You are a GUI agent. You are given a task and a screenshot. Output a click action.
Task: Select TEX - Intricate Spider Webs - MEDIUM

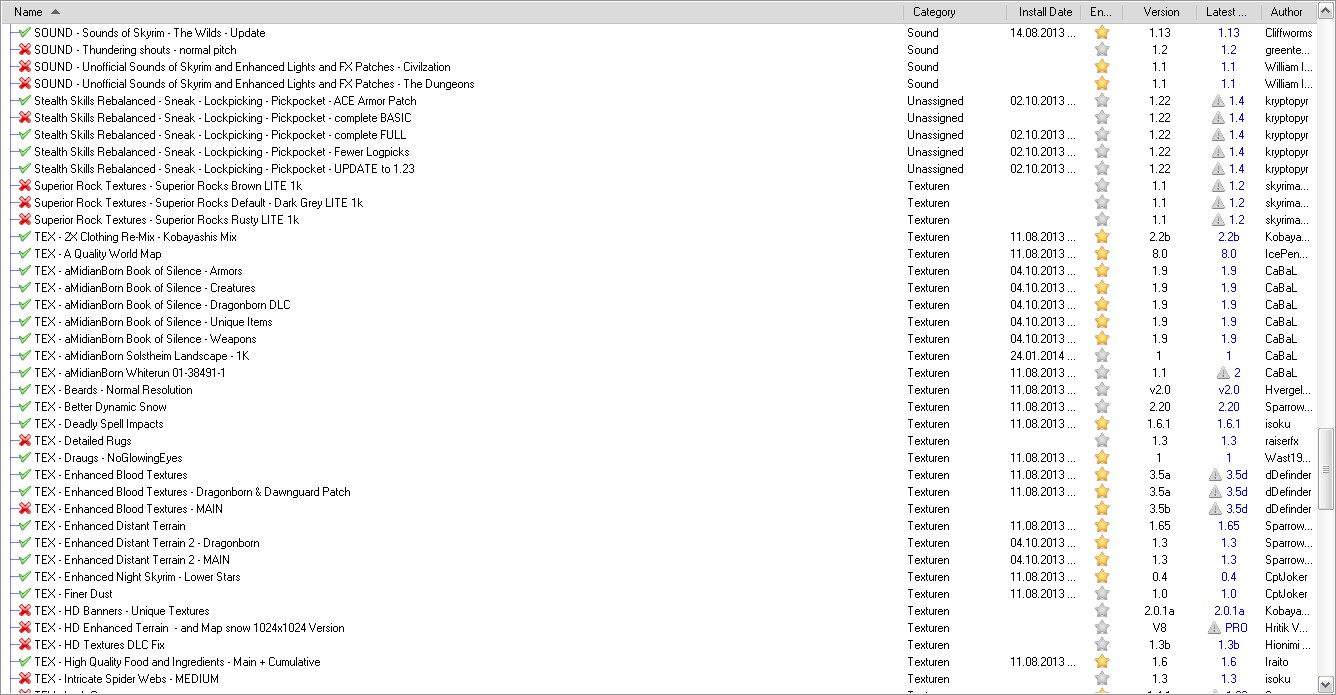126,679
